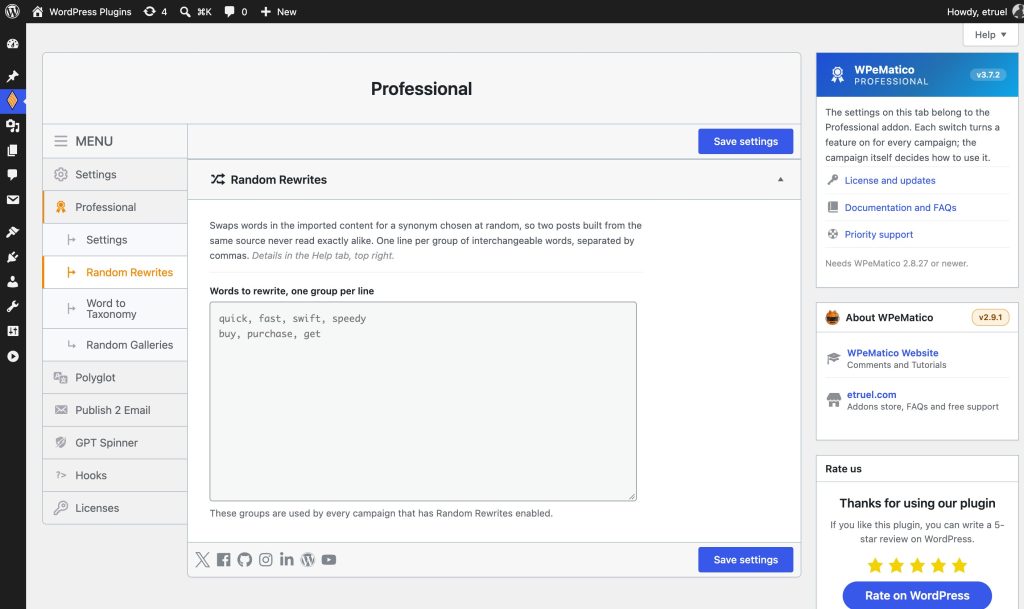Collapse the Random Rewrites section triangle
This screenshot has width=1024, height=609.
coord(780,180)
